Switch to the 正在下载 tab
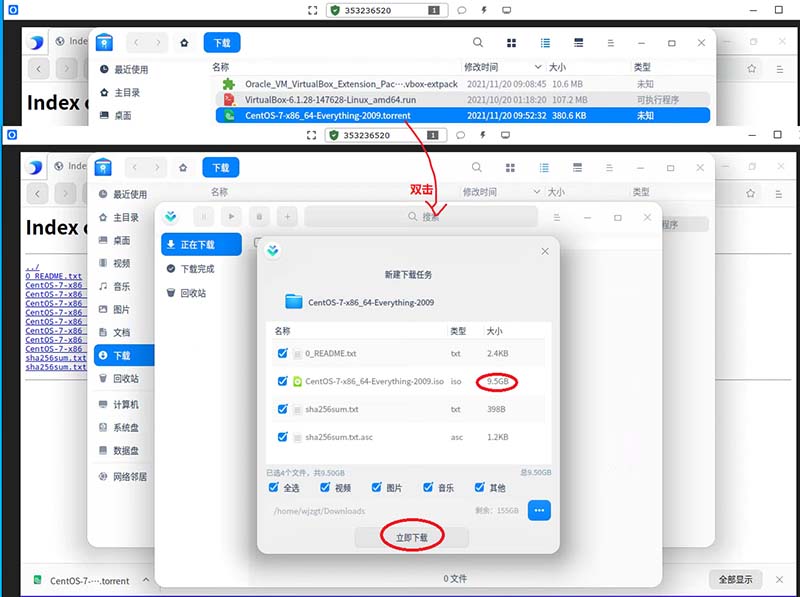800x597 pixels. pyautogui.click(x=202, y=244)
